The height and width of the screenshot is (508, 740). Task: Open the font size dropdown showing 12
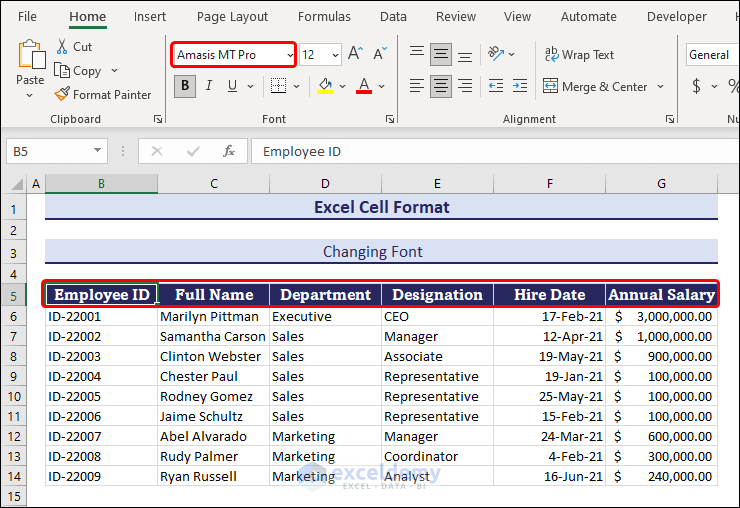334,55
